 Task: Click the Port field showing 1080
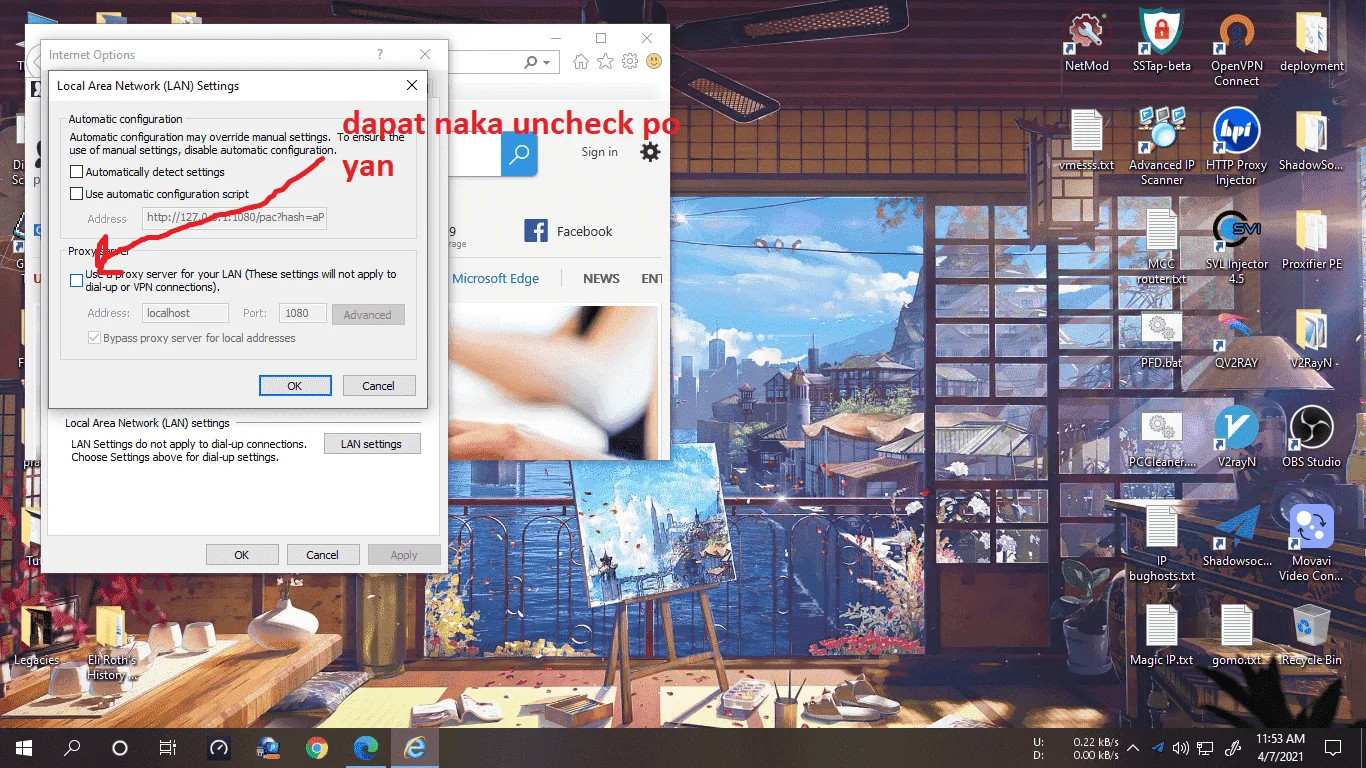pos(302,313)
